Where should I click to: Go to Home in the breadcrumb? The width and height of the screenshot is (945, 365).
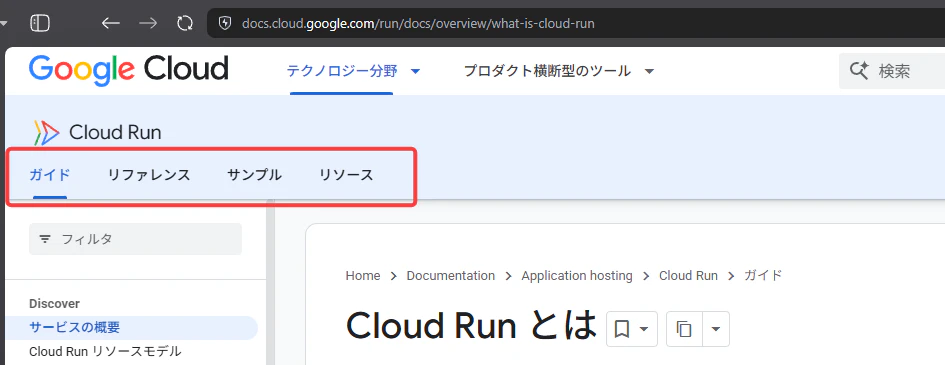click(x=363, y=276)
